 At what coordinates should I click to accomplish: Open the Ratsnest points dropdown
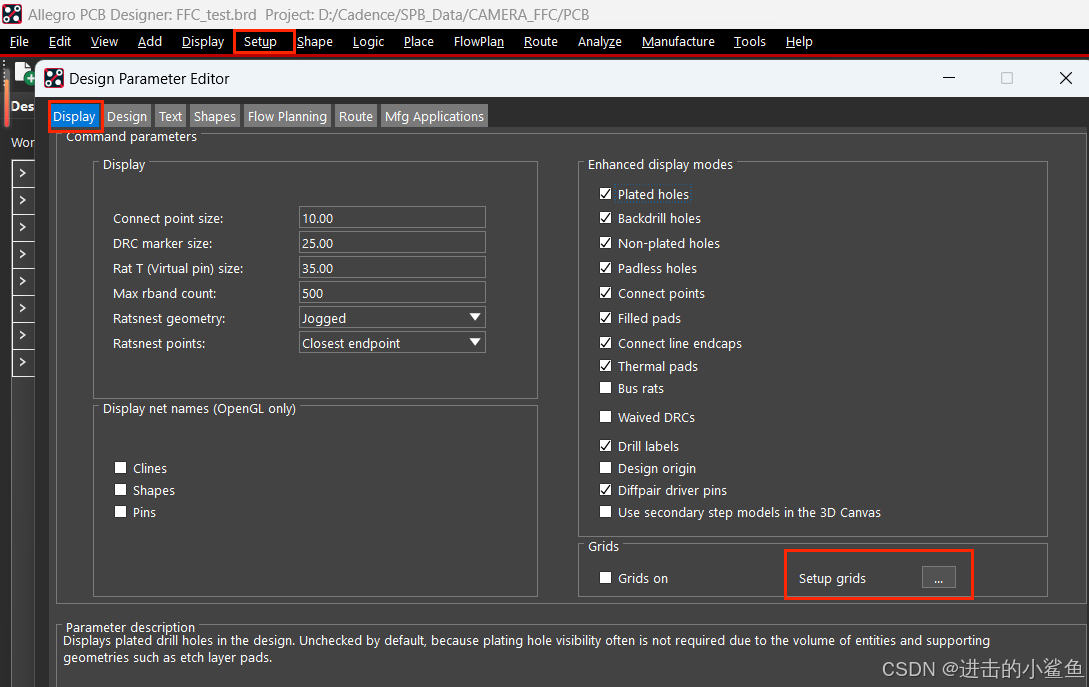[x=392, y=342]
